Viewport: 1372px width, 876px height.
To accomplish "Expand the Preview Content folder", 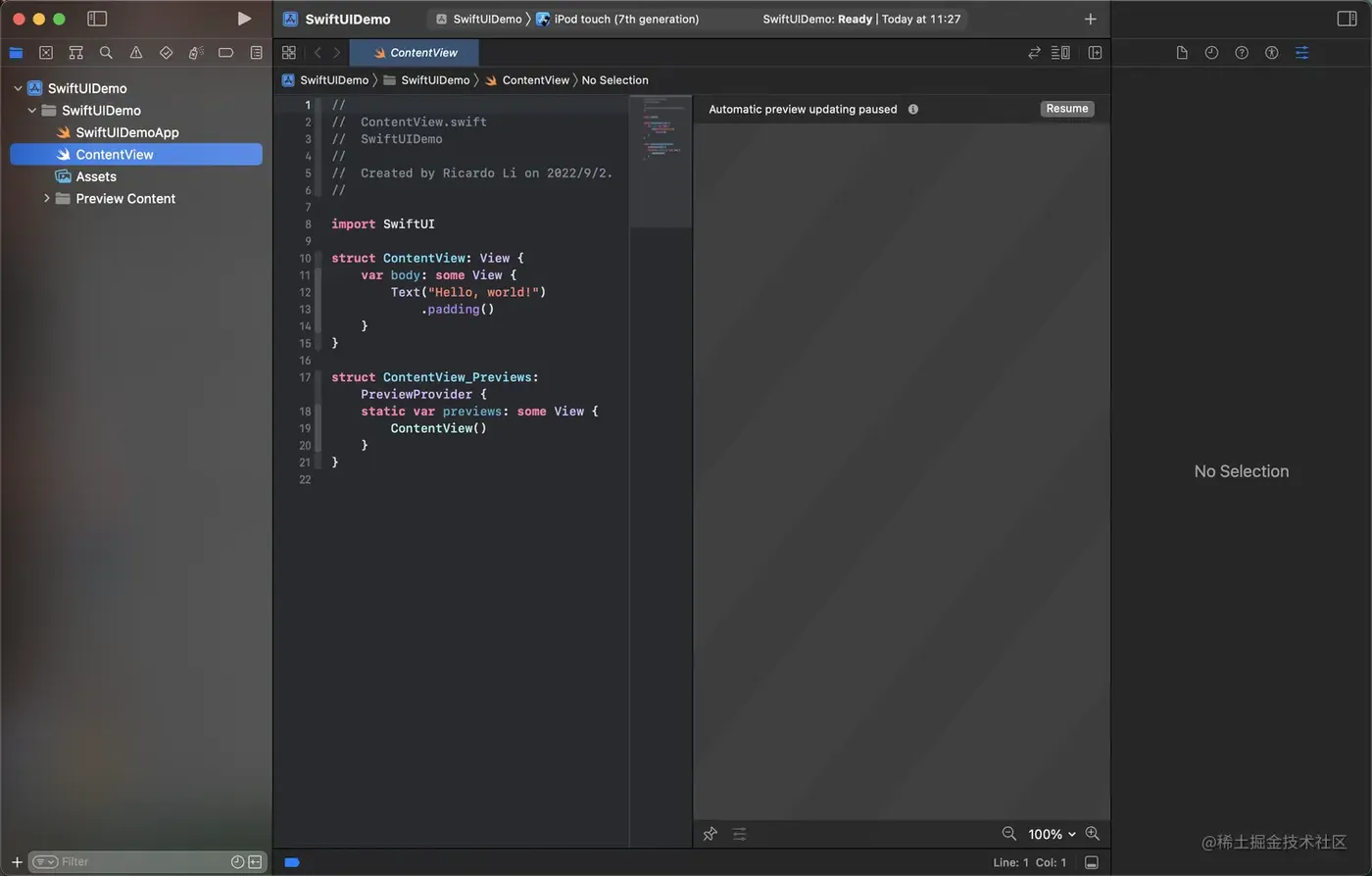I will [x=46, y=198].
